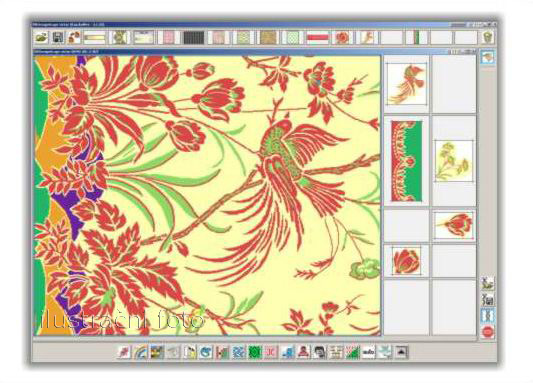Select the pink "JC" icon in the bottom toolbar

point(271,352)
